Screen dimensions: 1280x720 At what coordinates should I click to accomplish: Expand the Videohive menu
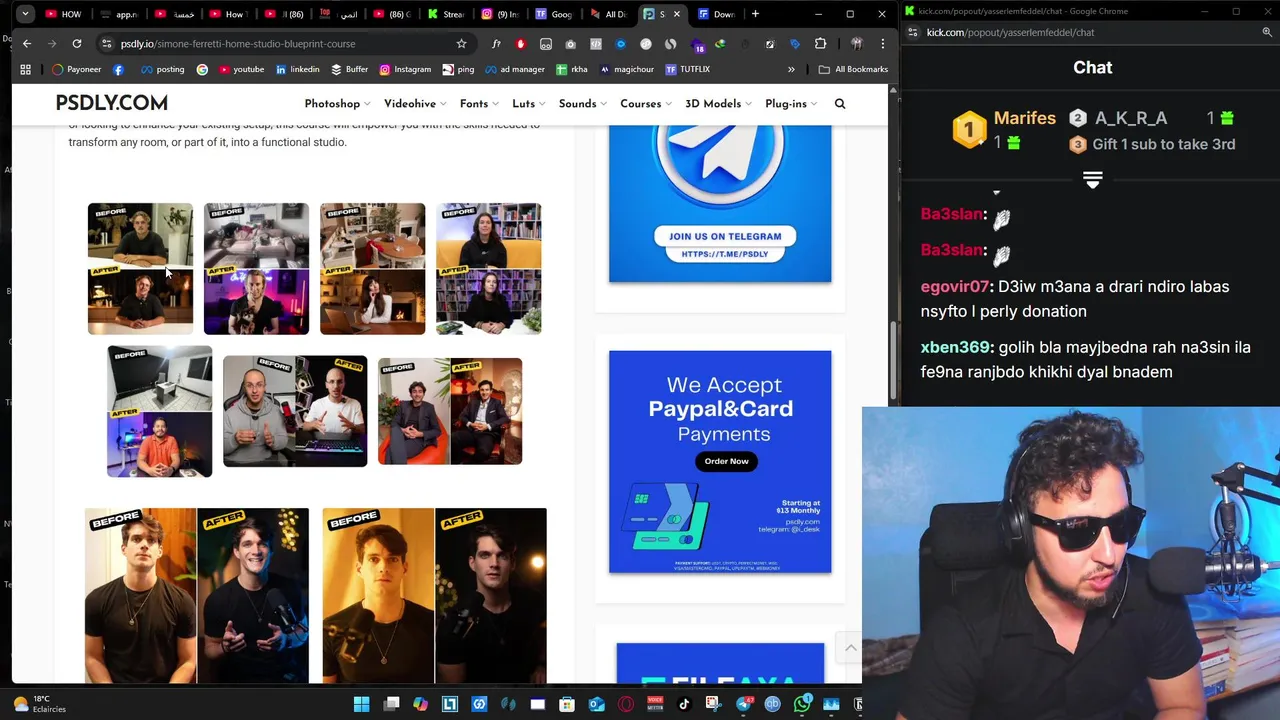coord(415,104)
